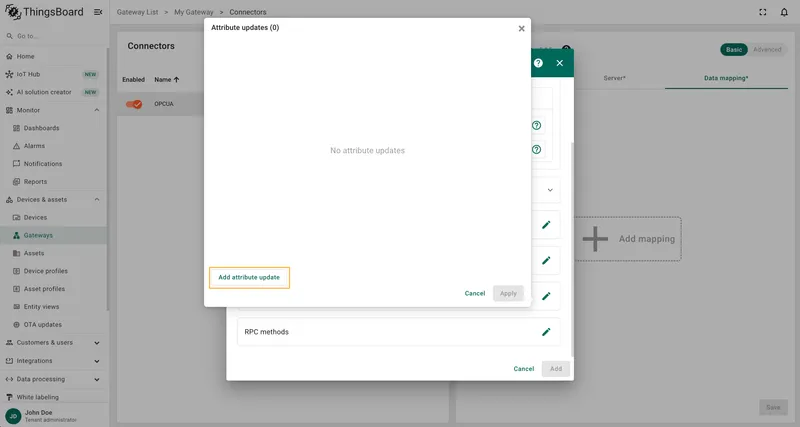
Task: Open Dashboards page
Action: pyautogui.click(x=54, y=128)
